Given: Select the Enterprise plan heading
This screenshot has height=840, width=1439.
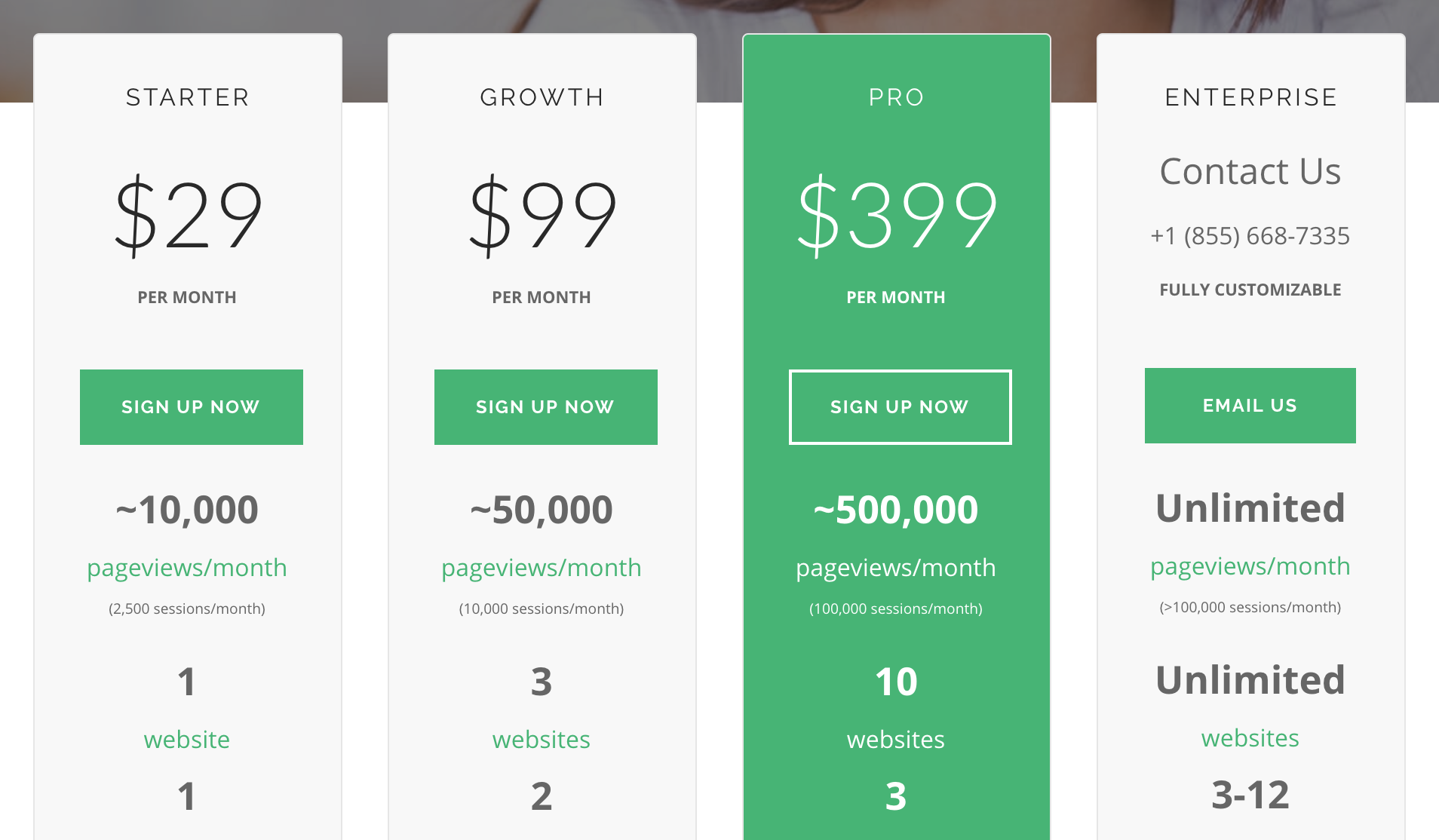Looking at the screenshot, I should tap(1251, 97).
